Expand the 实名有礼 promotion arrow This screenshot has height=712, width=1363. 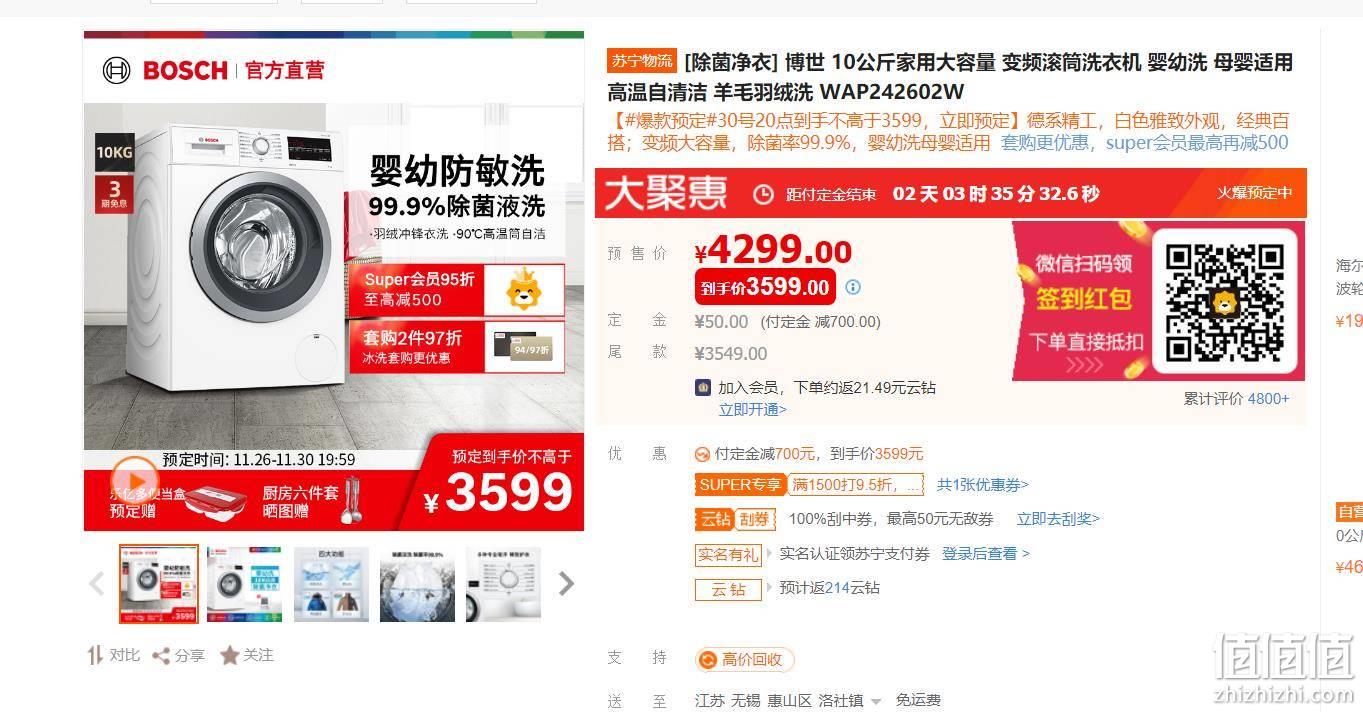point(770,553)
